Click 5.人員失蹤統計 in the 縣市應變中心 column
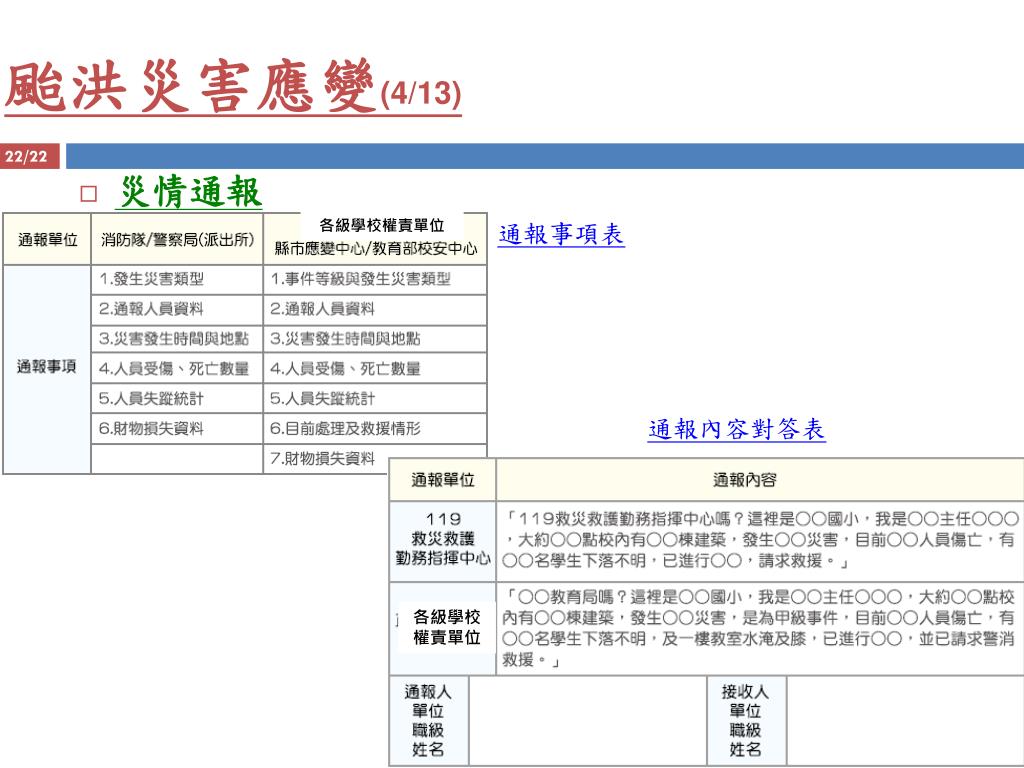Image resolution: width=1024 pixels, height=768 pixels. click(375, 398)
